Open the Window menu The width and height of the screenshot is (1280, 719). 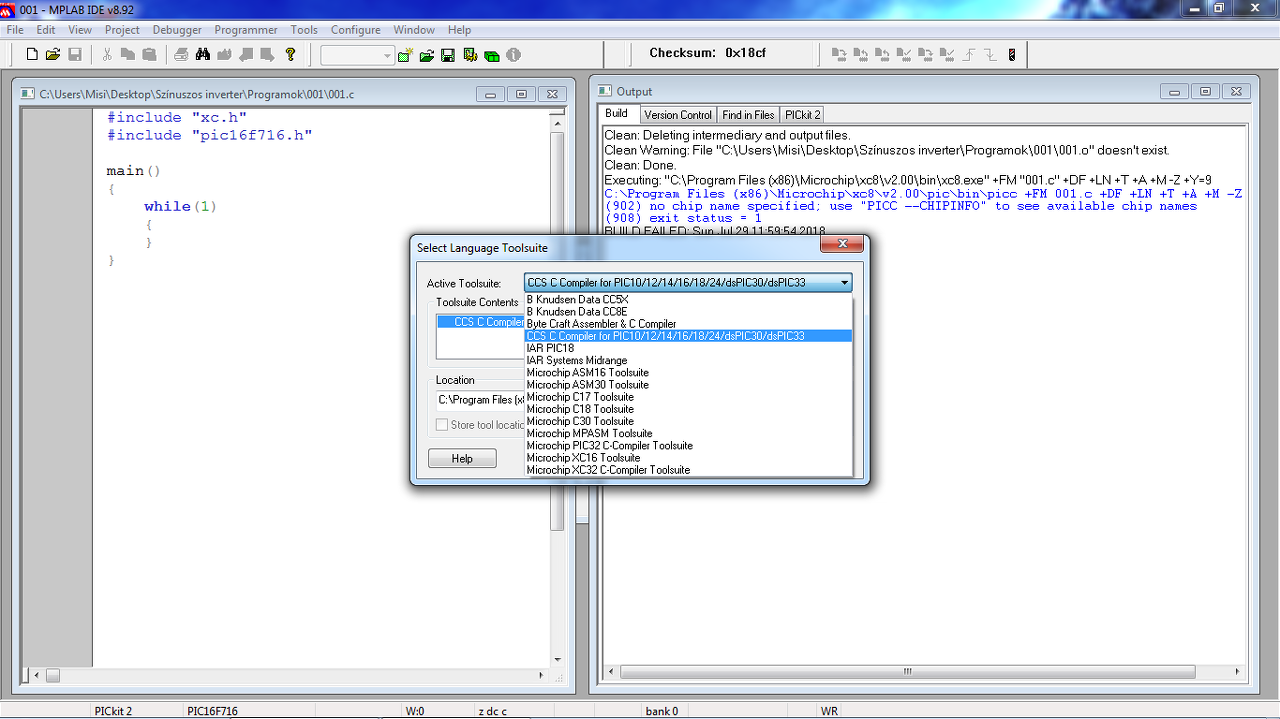(x=414, y=30)
